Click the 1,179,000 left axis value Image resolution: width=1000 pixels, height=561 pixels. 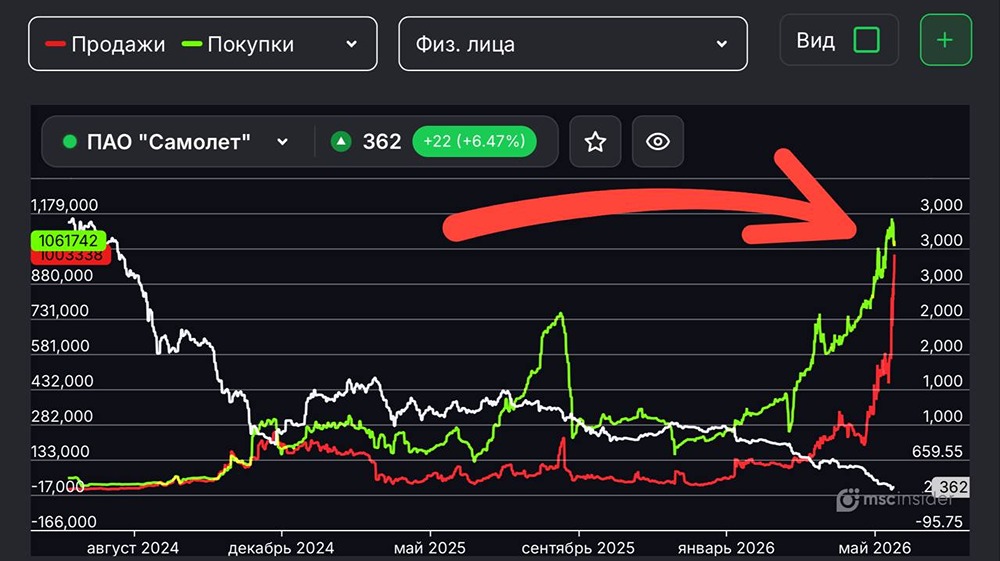pyautogui.click(x=64, y=205)
